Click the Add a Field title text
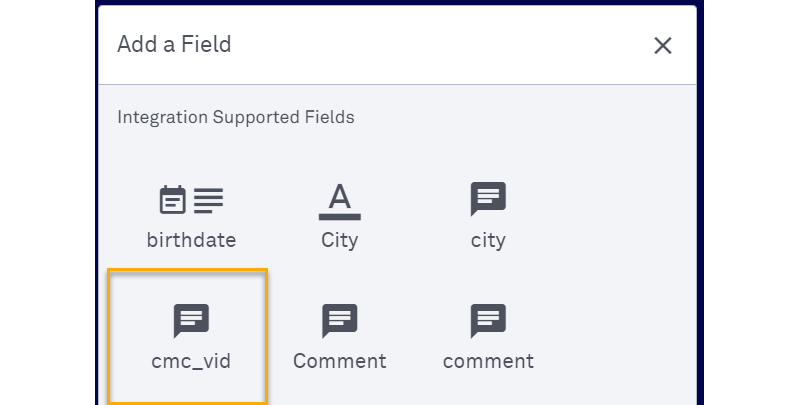This screenshot has width=804, height=405. pos(174,44)
